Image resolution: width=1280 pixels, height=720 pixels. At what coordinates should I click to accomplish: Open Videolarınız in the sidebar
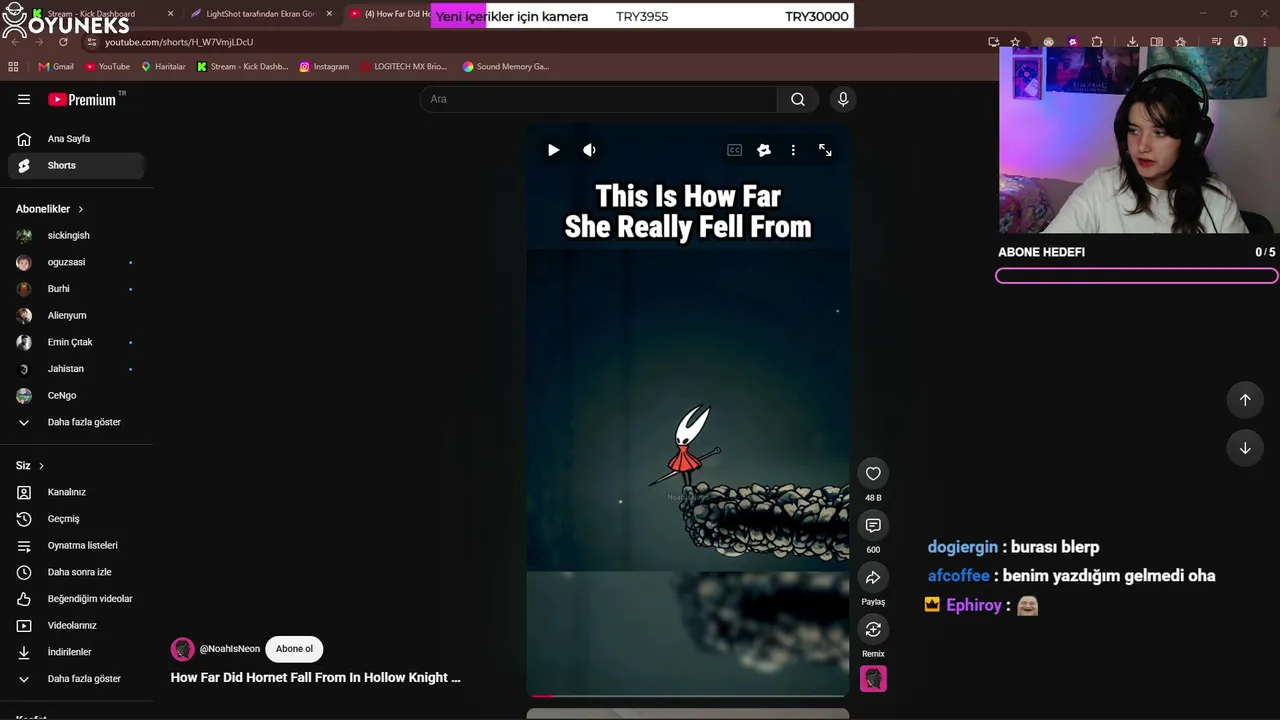76,625
